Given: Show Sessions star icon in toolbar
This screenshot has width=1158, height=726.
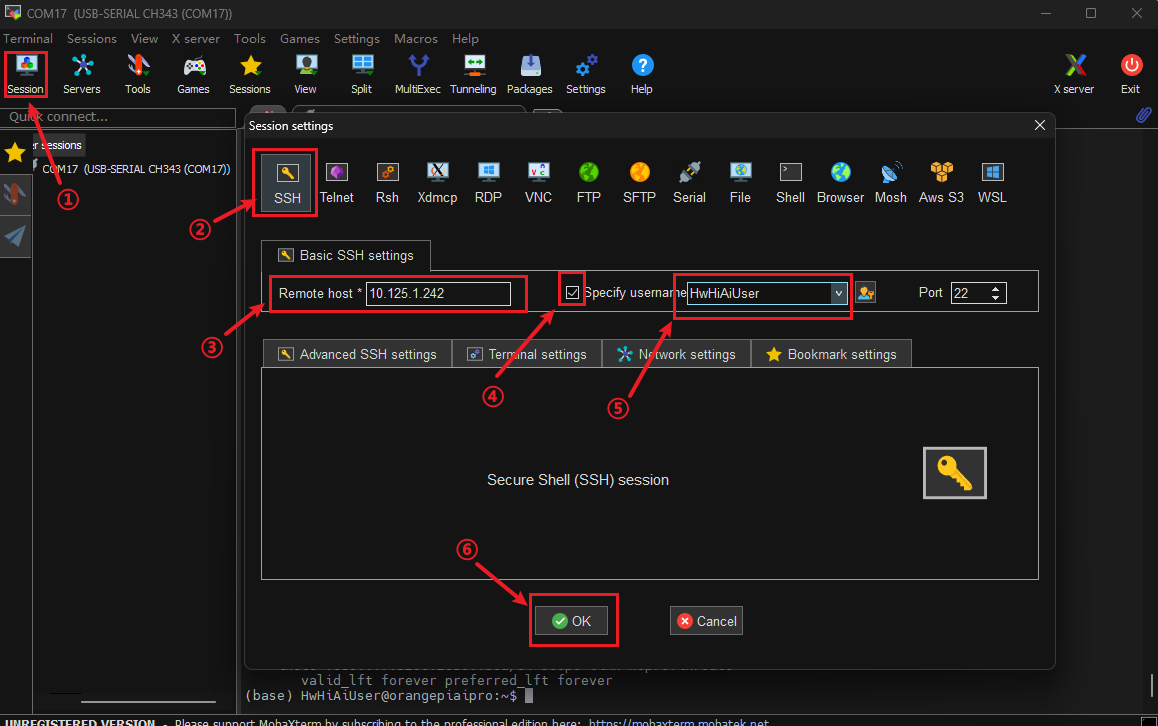Looking at the screenshot, I should tap(250, 75).
